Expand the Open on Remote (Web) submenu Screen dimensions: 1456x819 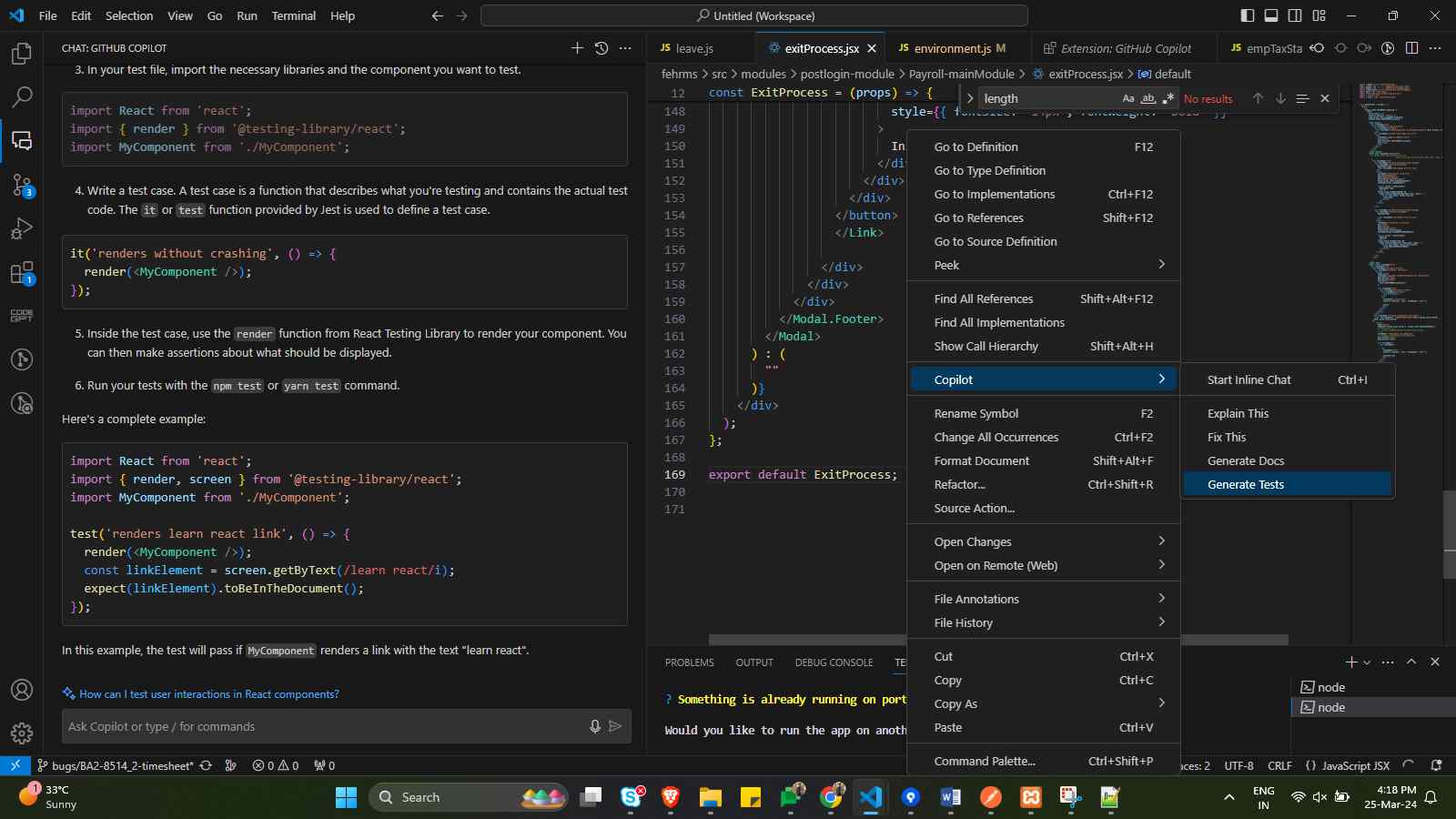(x=1044, y=565)
